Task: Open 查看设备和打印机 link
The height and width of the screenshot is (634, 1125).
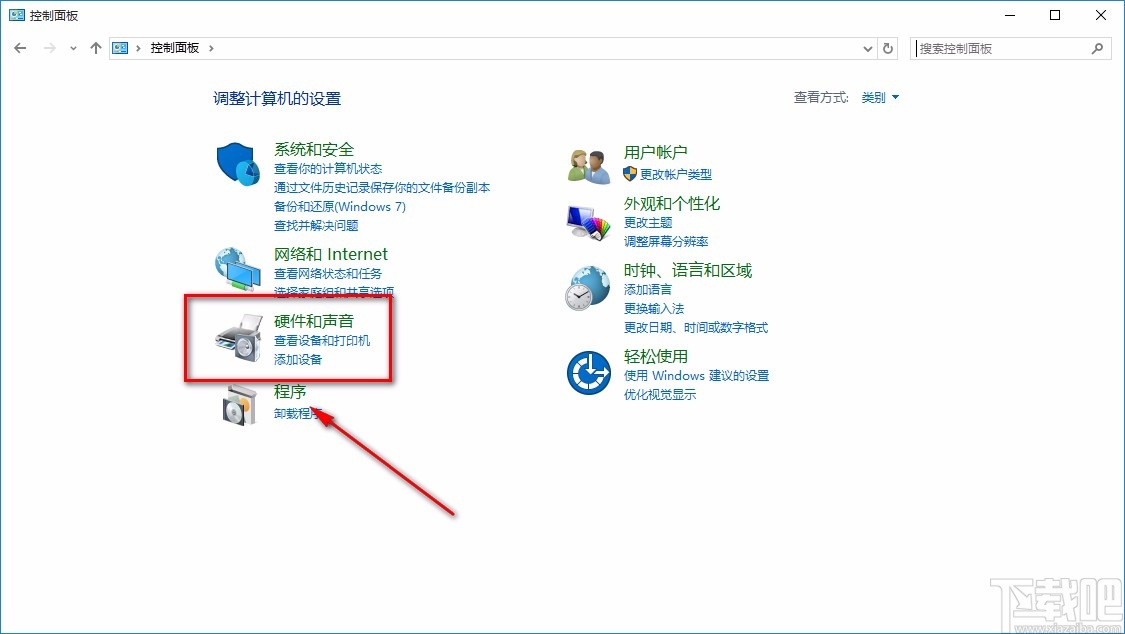Action: click(324, 340)
